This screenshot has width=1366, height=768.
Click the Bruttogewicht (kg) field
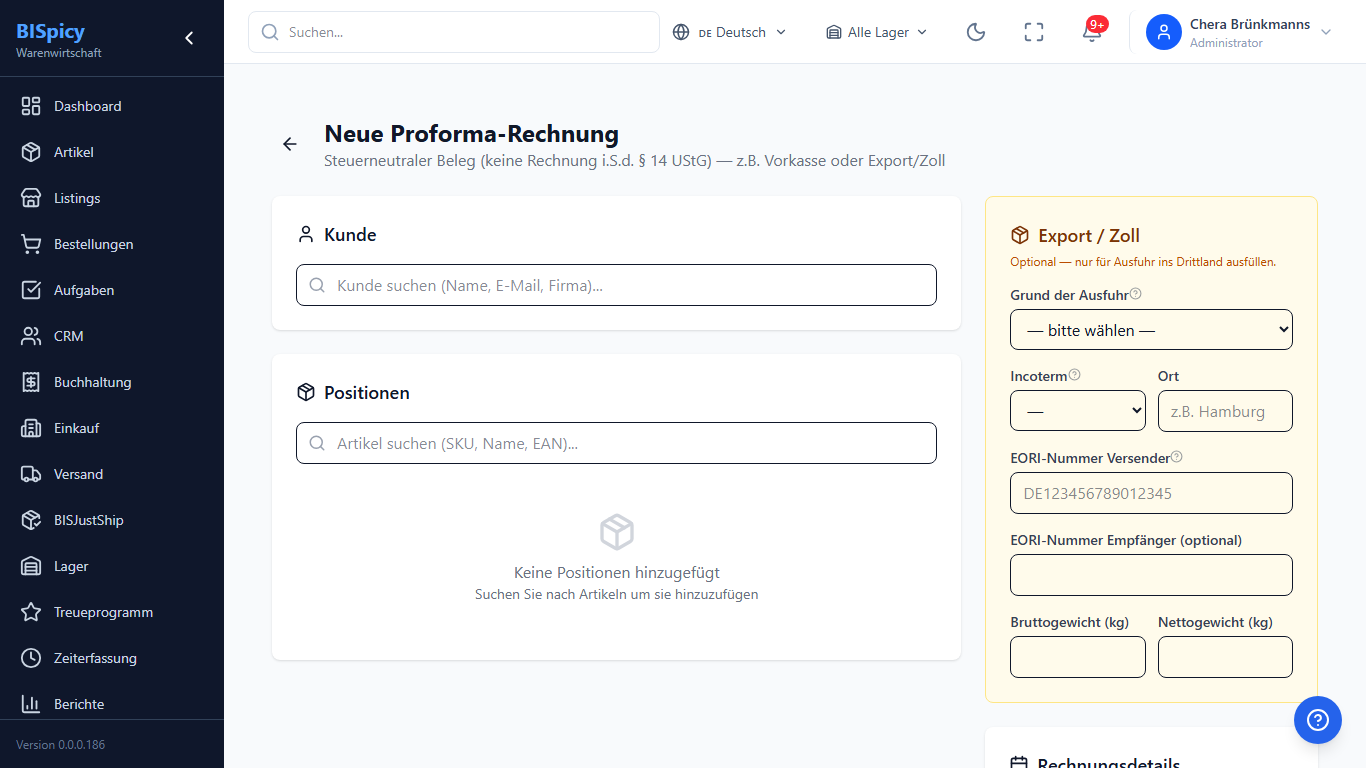(1078, 657)
